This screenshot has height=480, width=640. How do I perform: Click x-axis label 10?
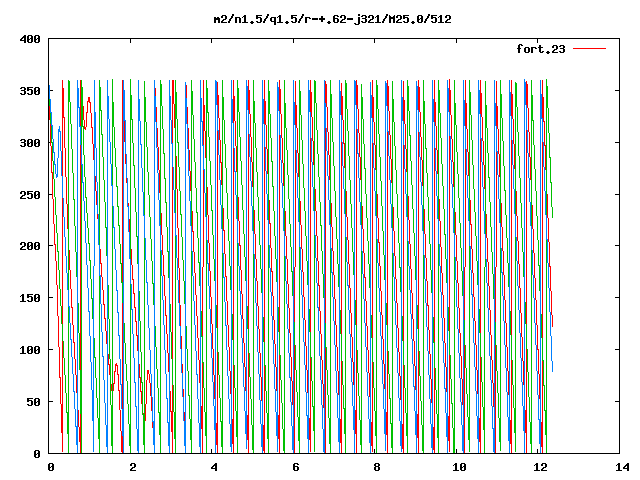459,467
